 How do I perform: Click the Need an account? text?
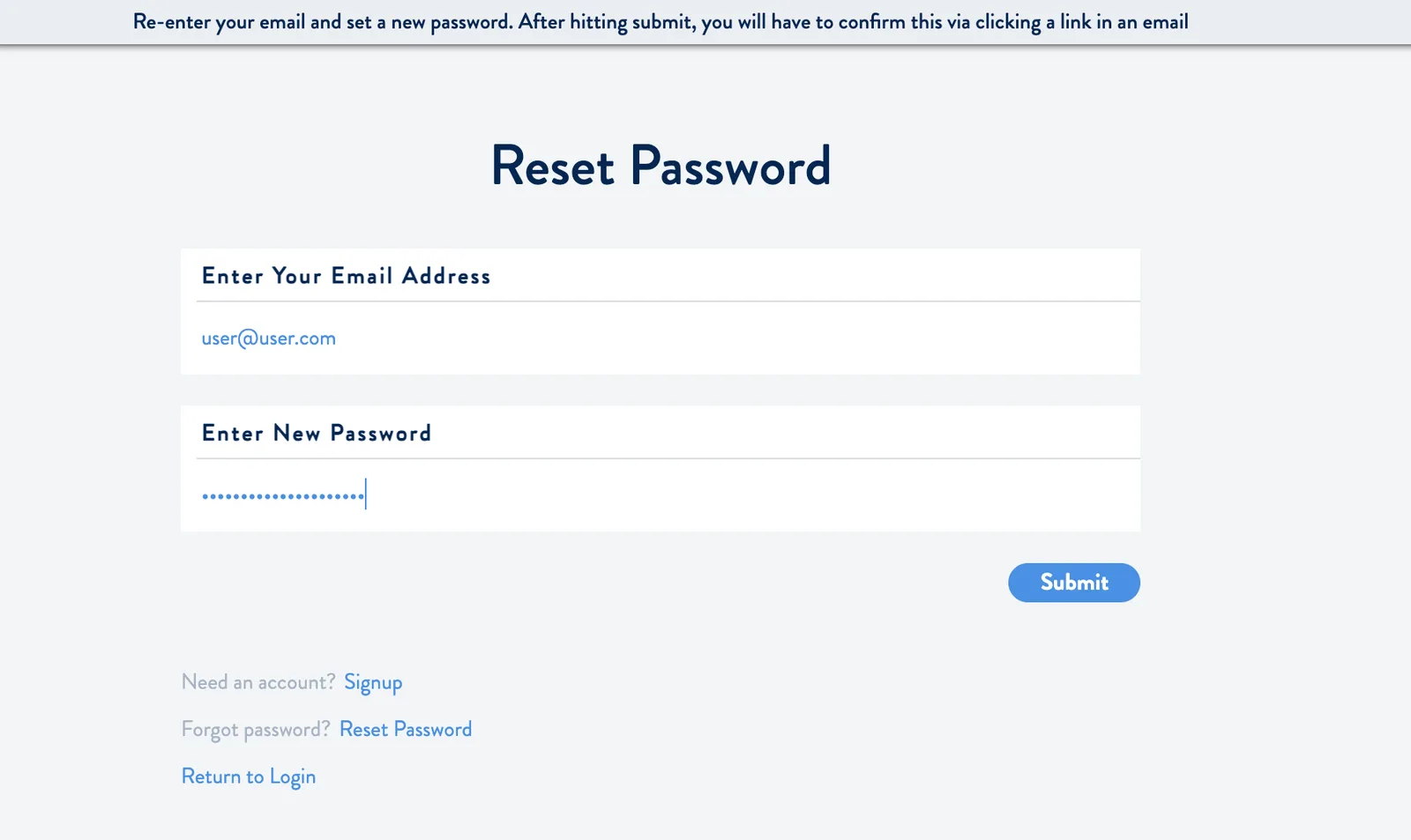point(258,682)
